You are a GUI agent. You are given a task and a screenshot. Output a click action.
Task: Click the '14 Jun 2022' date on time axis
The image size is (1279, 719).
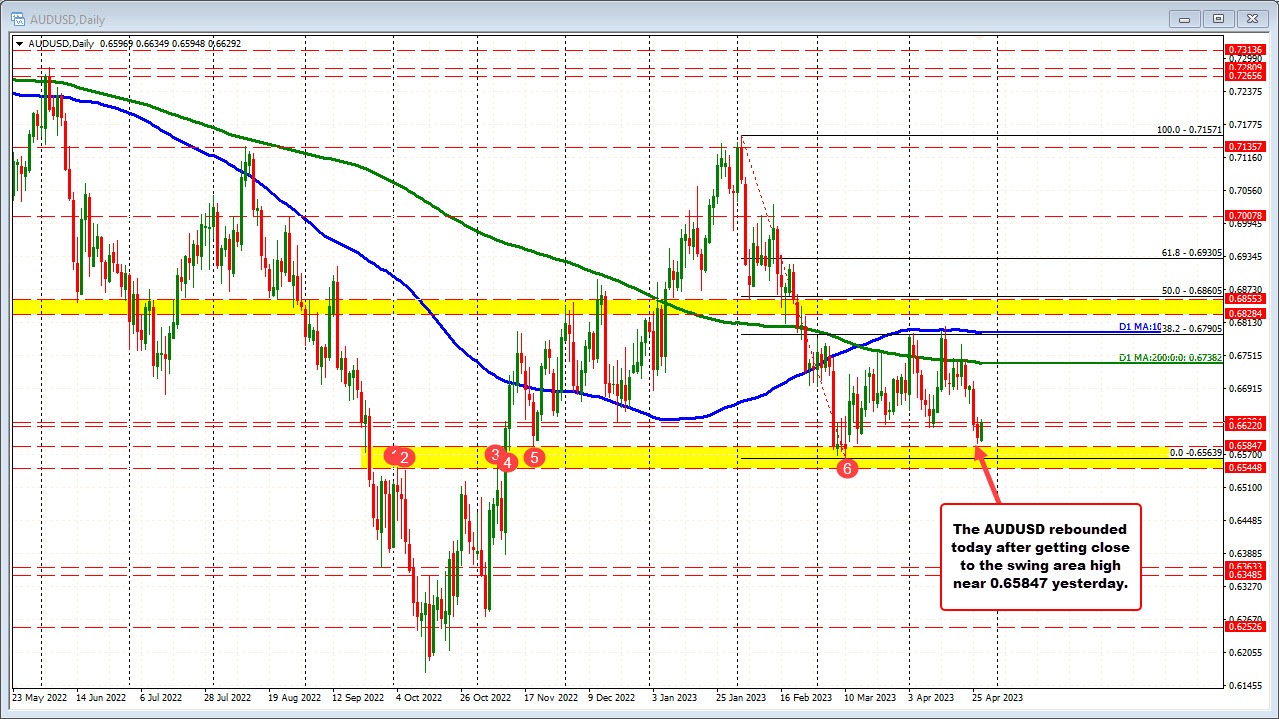[x=101, y=697]
